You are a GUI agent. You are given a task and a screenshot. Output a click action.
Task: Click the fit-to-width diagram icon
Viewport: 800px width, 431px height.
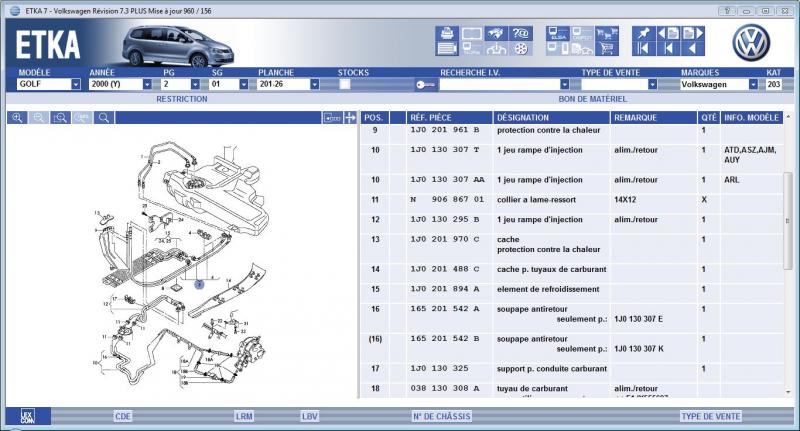point(332,118)
